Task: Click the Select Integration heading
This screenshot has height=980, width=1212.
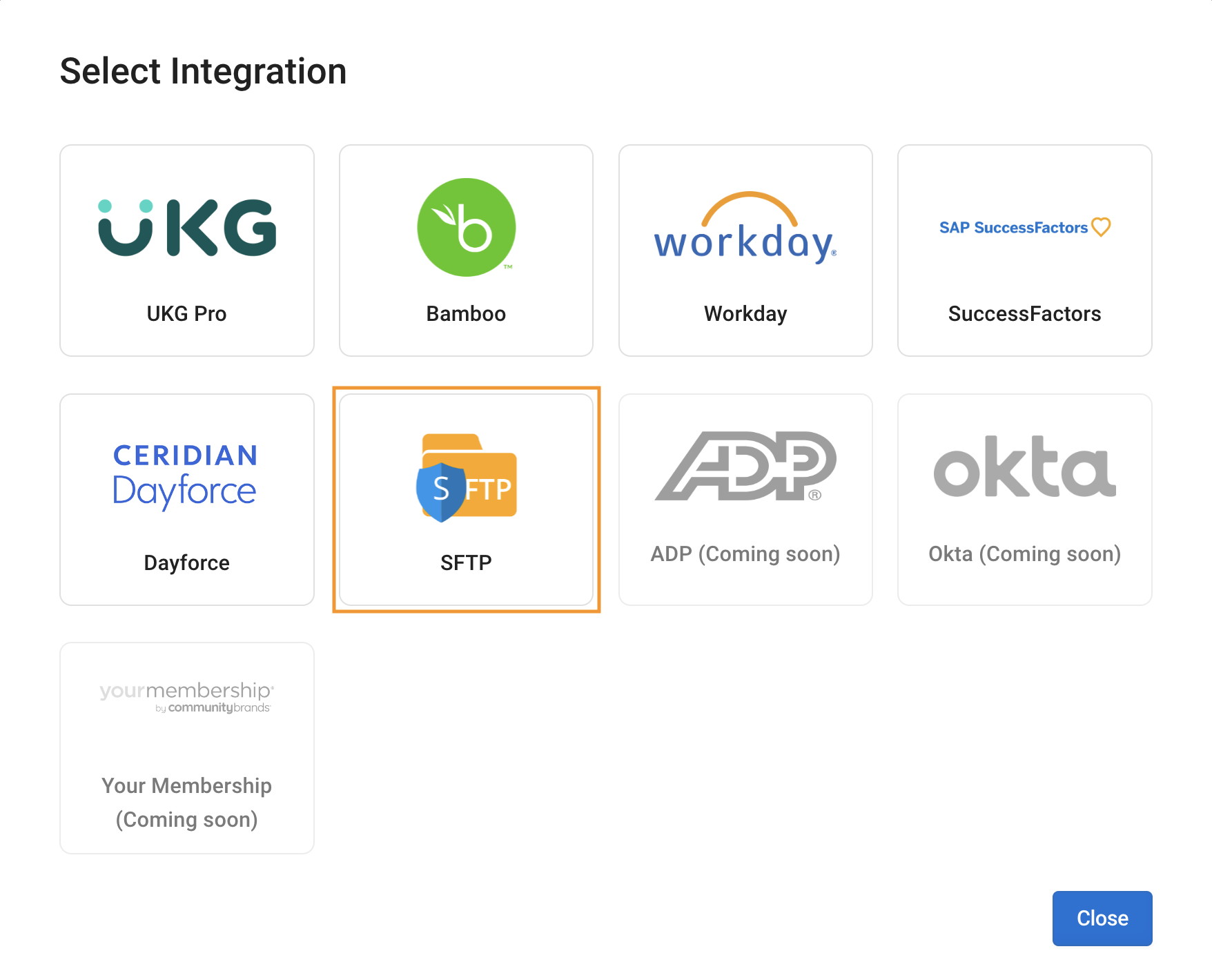Action: [x=203, y=71]
